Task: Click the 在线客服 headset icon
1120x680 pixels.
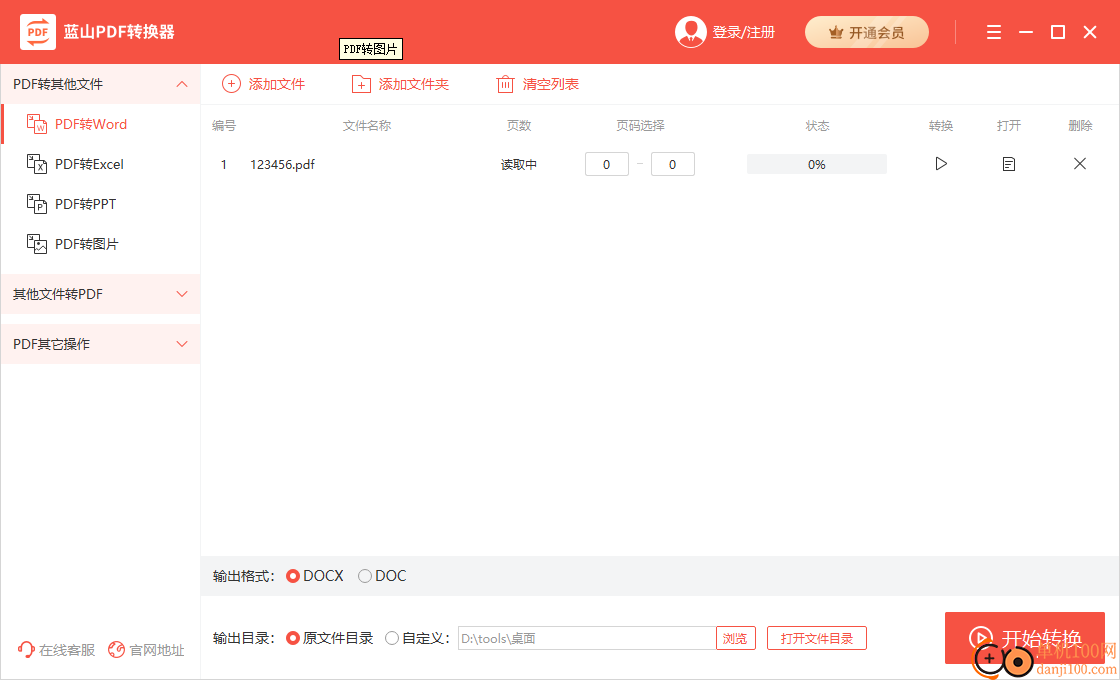Action: point(26,650)
